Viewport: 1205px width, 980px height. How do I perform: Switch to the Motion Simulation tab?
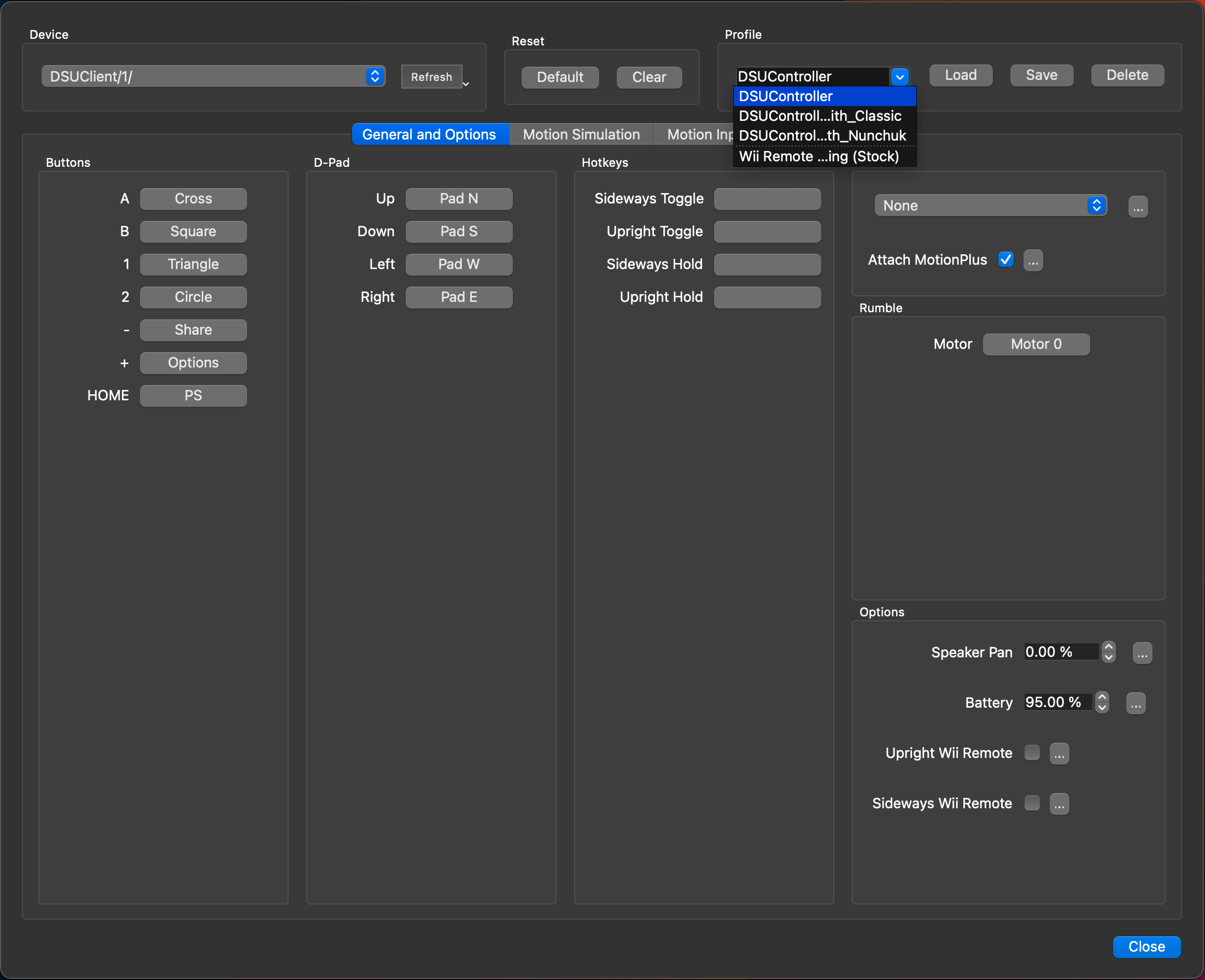pos(581,134)
